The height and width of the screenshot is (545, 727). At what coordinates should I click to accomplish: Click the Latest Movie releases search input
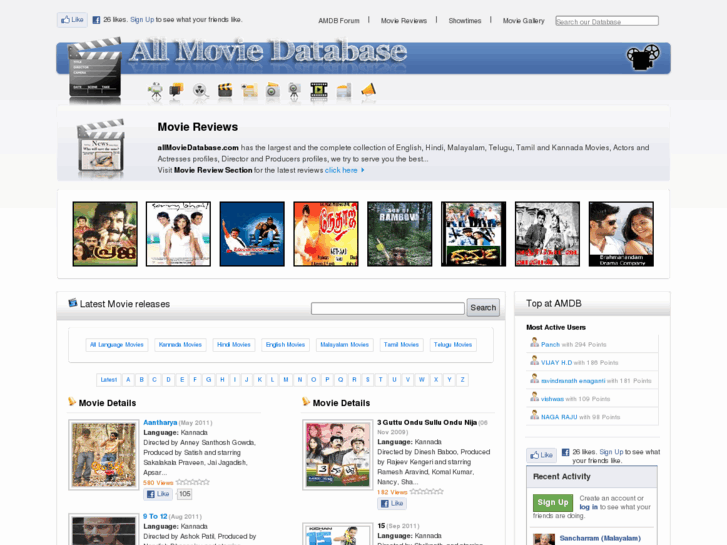(388, 308)
